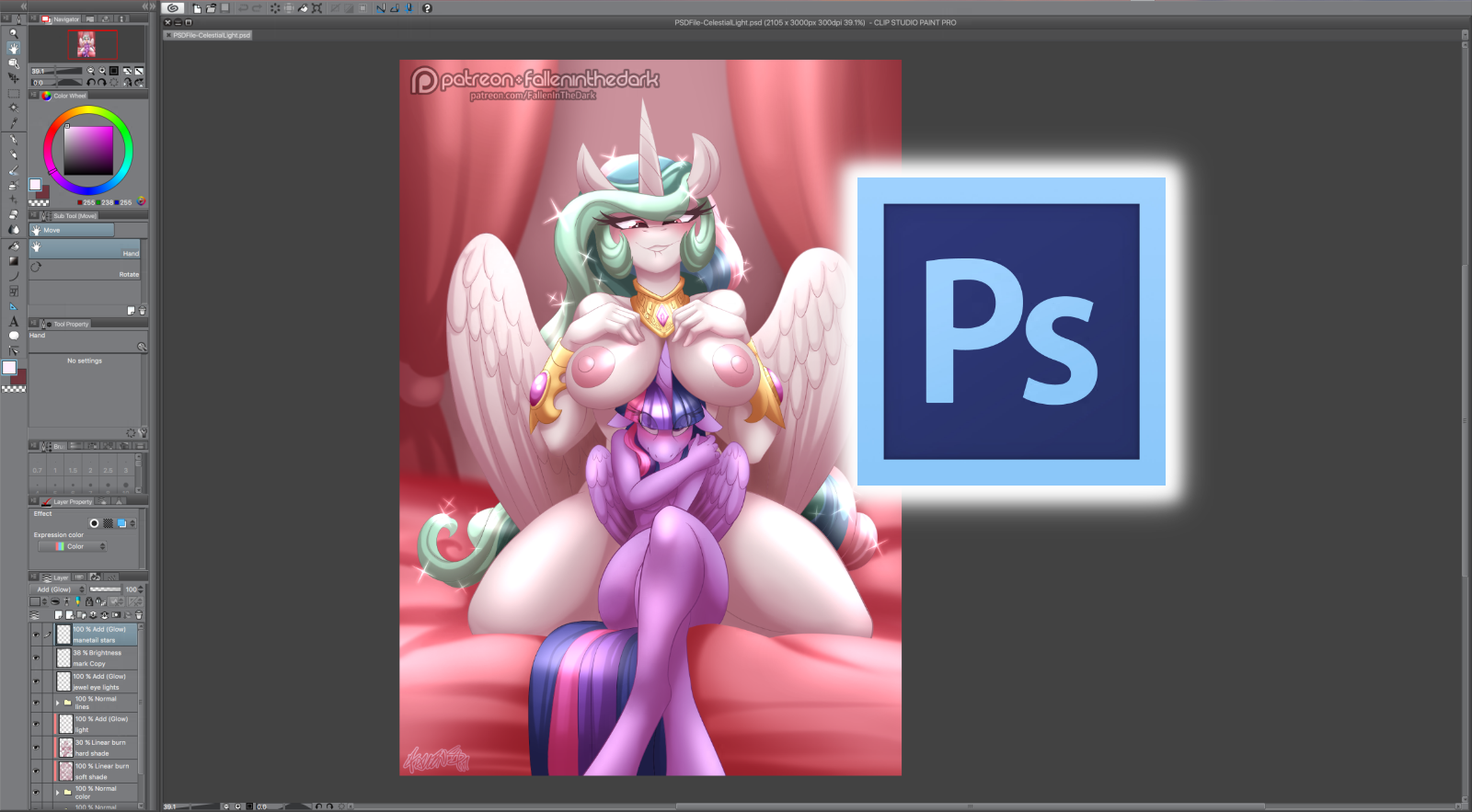1472x812 pixels.
Task: Hide the jewel eye lights layer
Action: [36, 681]
